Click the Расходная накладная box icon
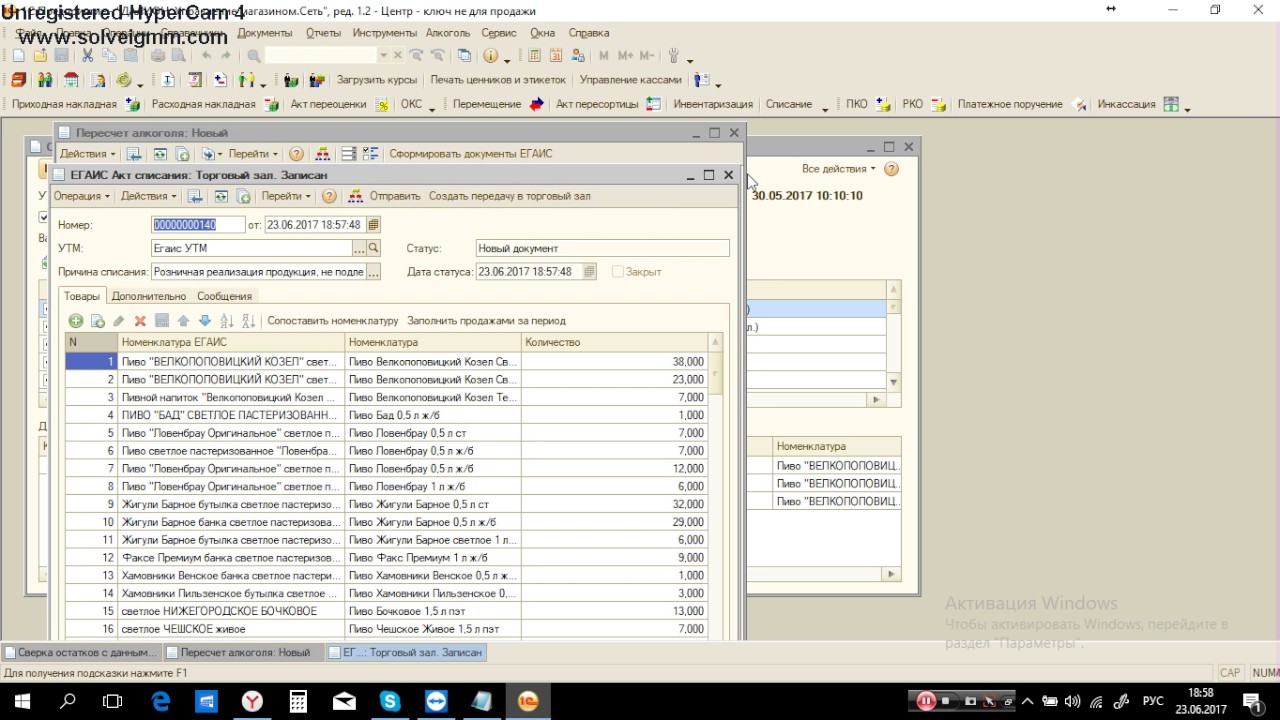 click(270, 104)
